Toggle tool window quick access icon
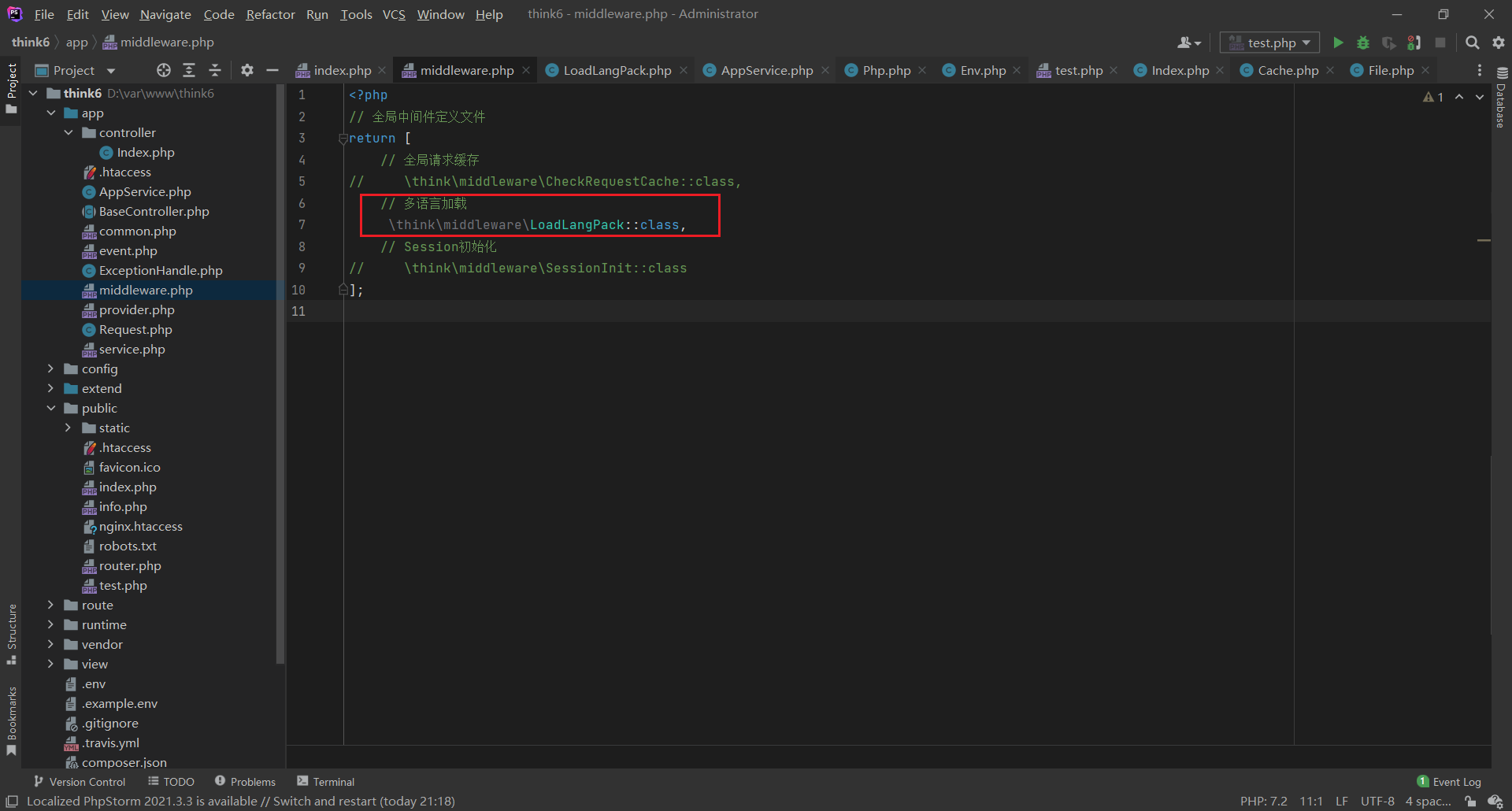Image resolution: width=1512 pixels, height=811 pixels. coord(12,802)
